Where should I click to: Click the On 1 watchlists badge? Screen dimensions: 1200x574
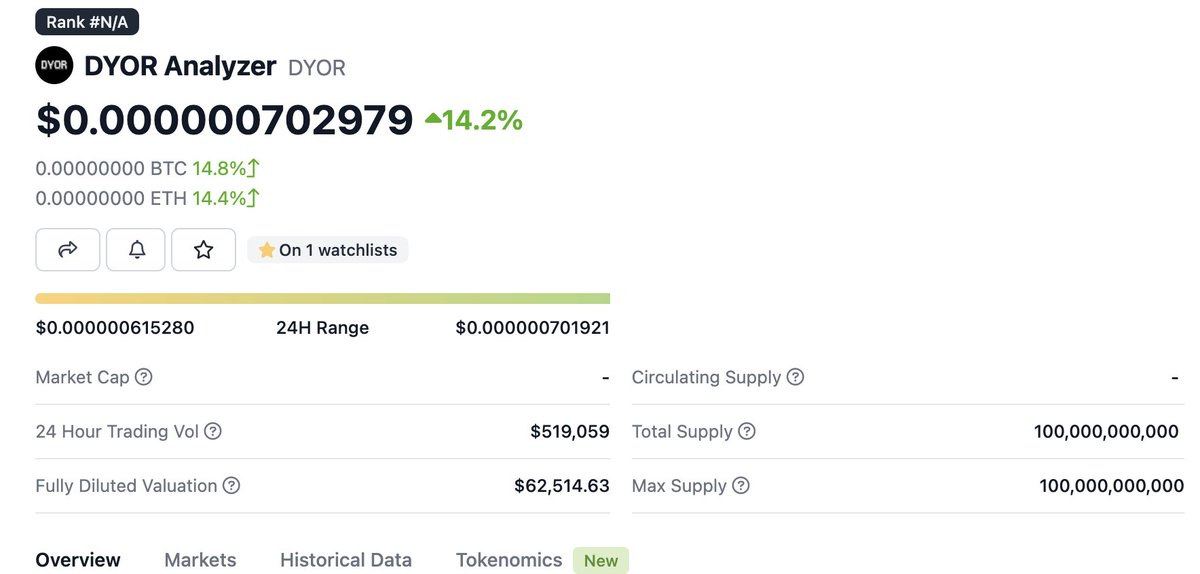(x=328, y=250)
